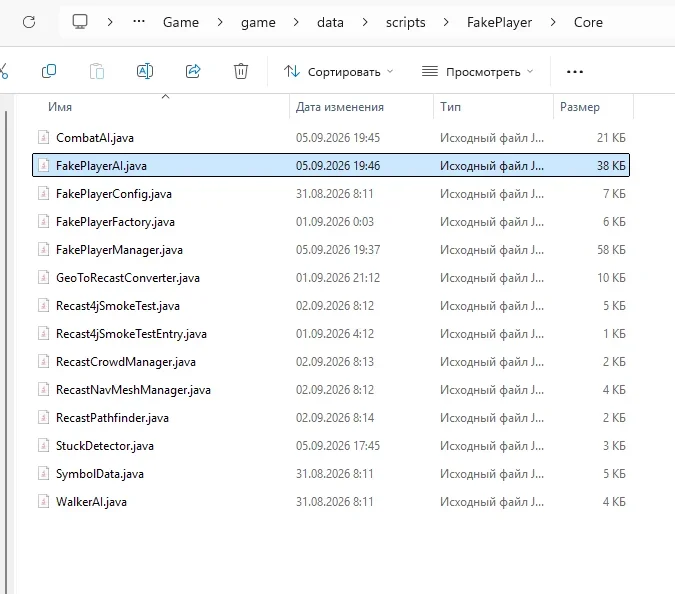Click the Core breadcrumb segment

coord(588,22)
